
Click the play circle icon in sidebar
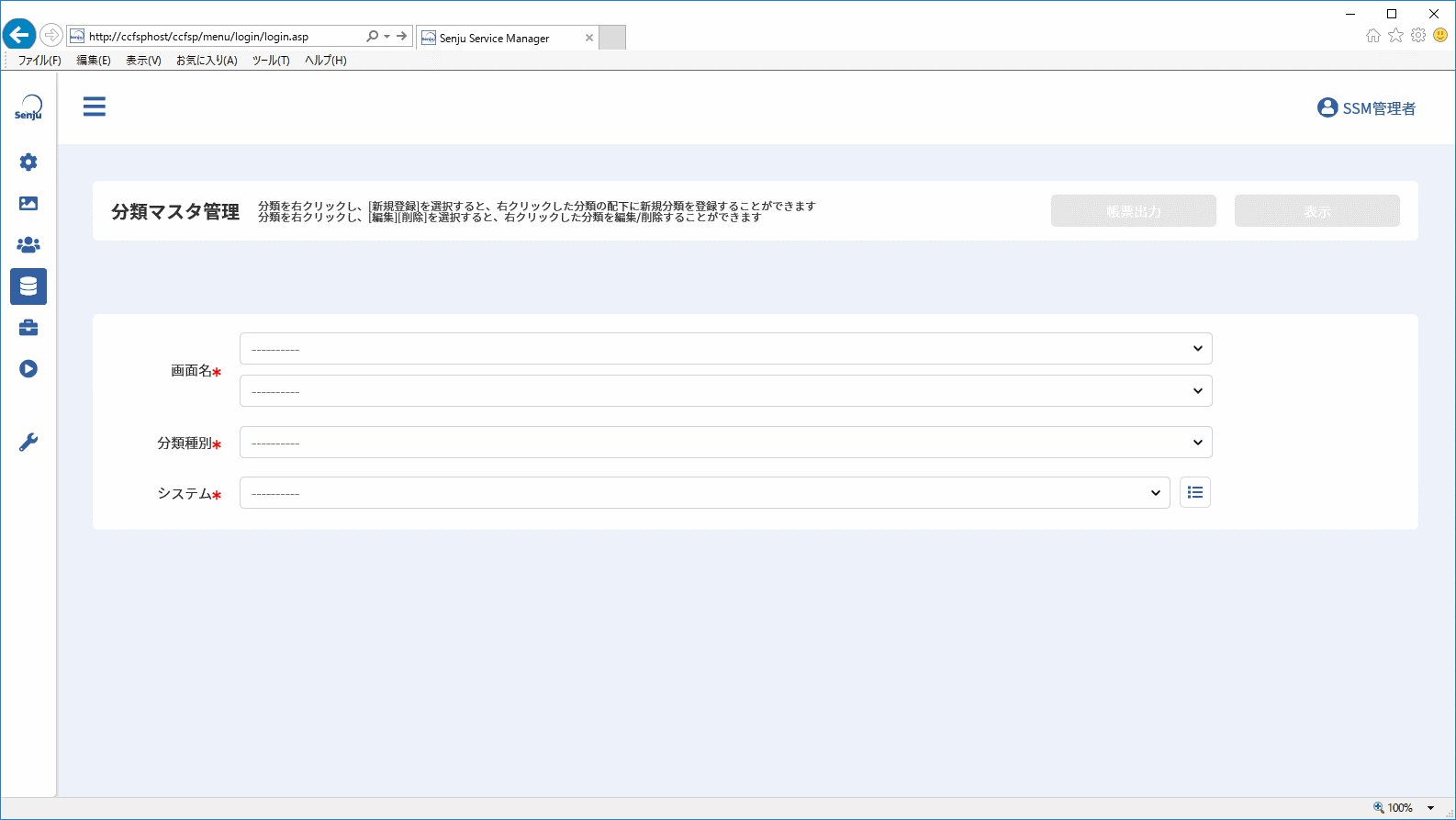[28, 369]
